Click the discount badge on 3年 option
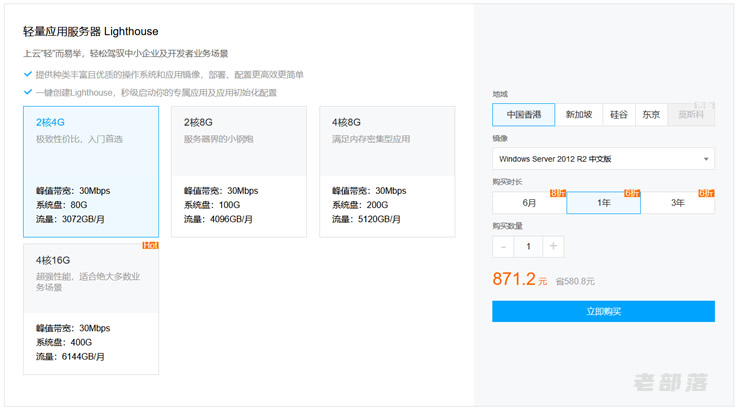The height and width of the screenshot is (410, 737). pyautogui.click(x=706, y=193)
